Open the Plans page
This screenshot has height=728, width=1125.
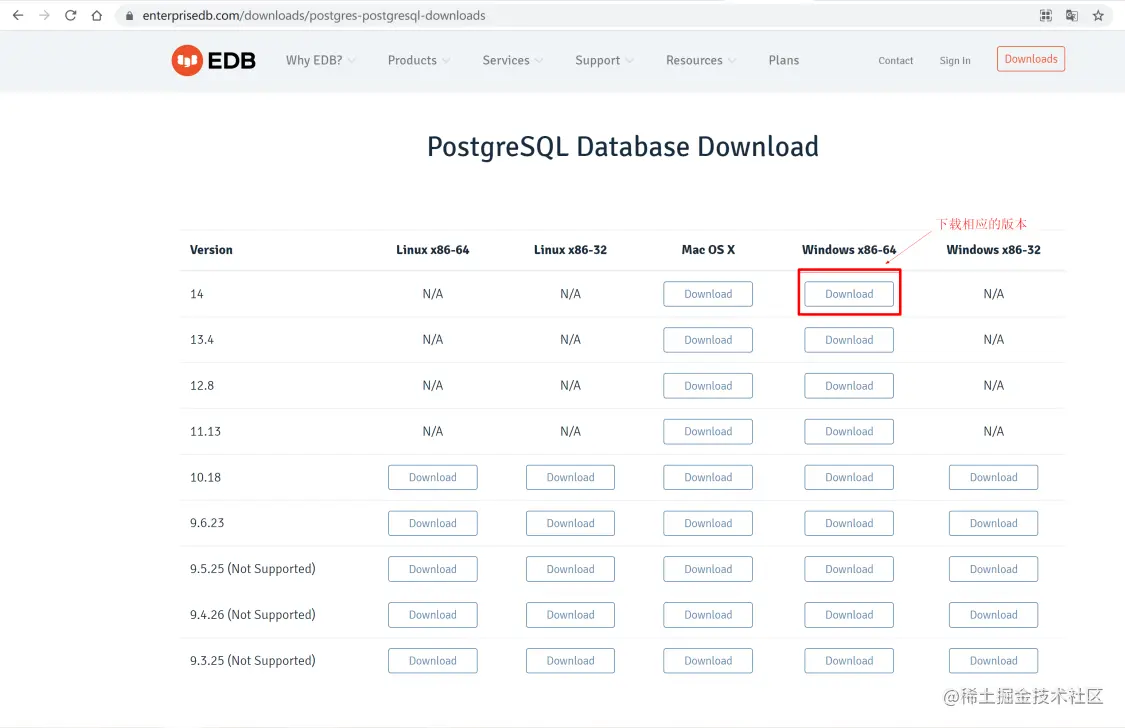(783, 60)
